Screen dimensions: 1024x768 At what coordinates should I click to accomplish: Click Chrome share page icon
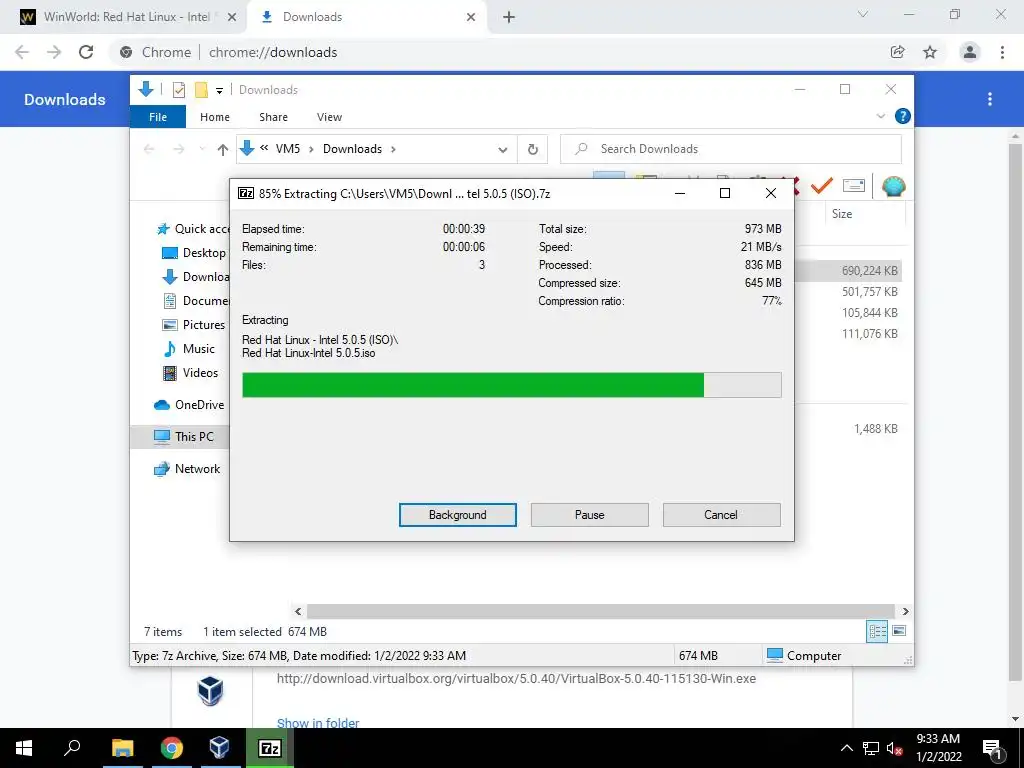click(897, 52)
